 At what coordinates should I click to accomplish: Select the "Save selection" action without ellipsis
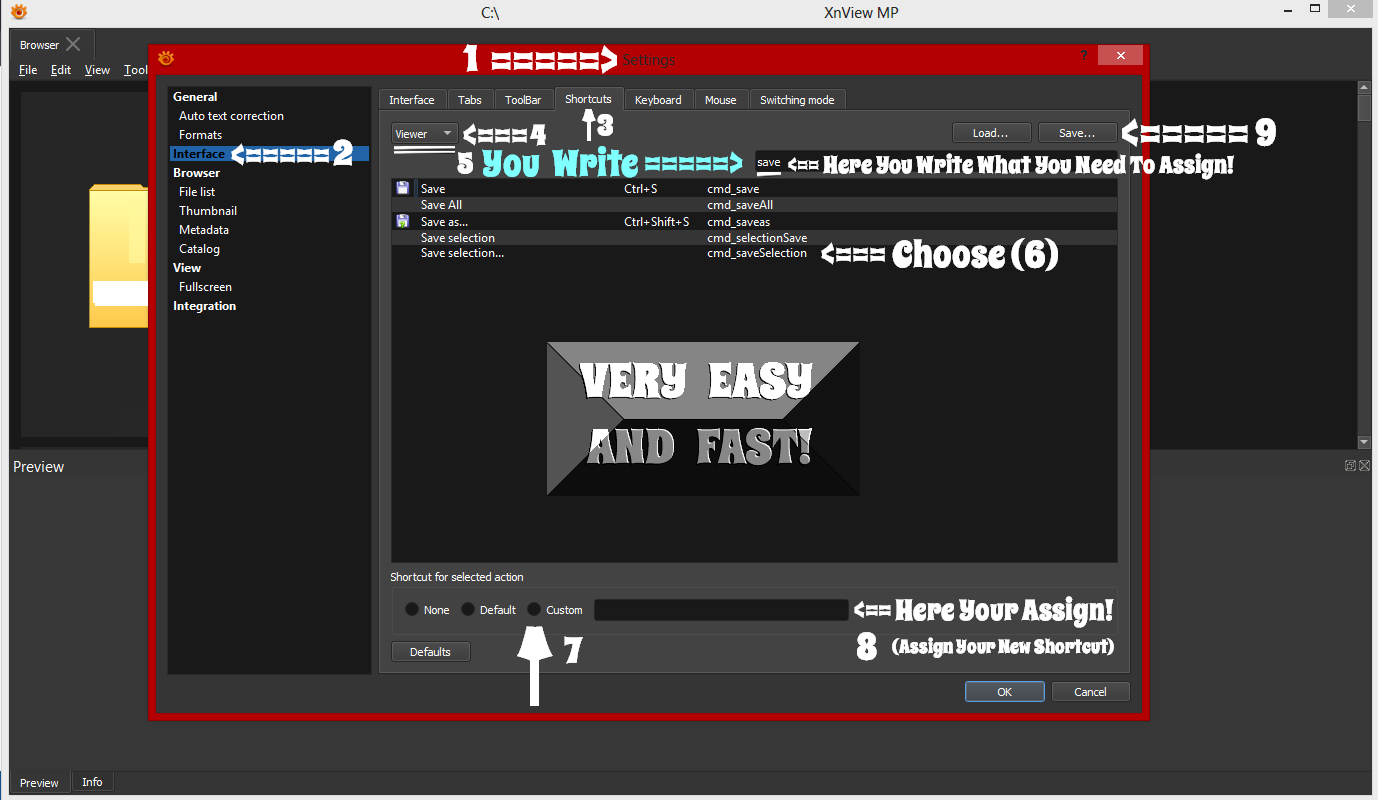coord(754,238)
